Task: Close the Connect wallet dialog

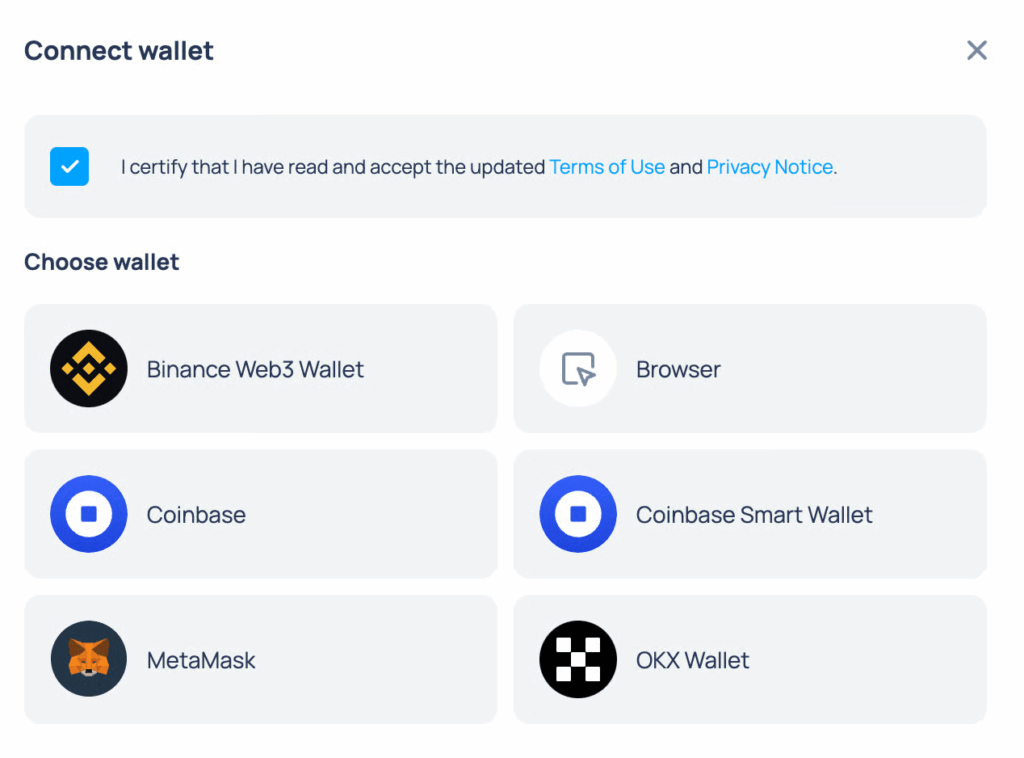Action: click(977, 51)
